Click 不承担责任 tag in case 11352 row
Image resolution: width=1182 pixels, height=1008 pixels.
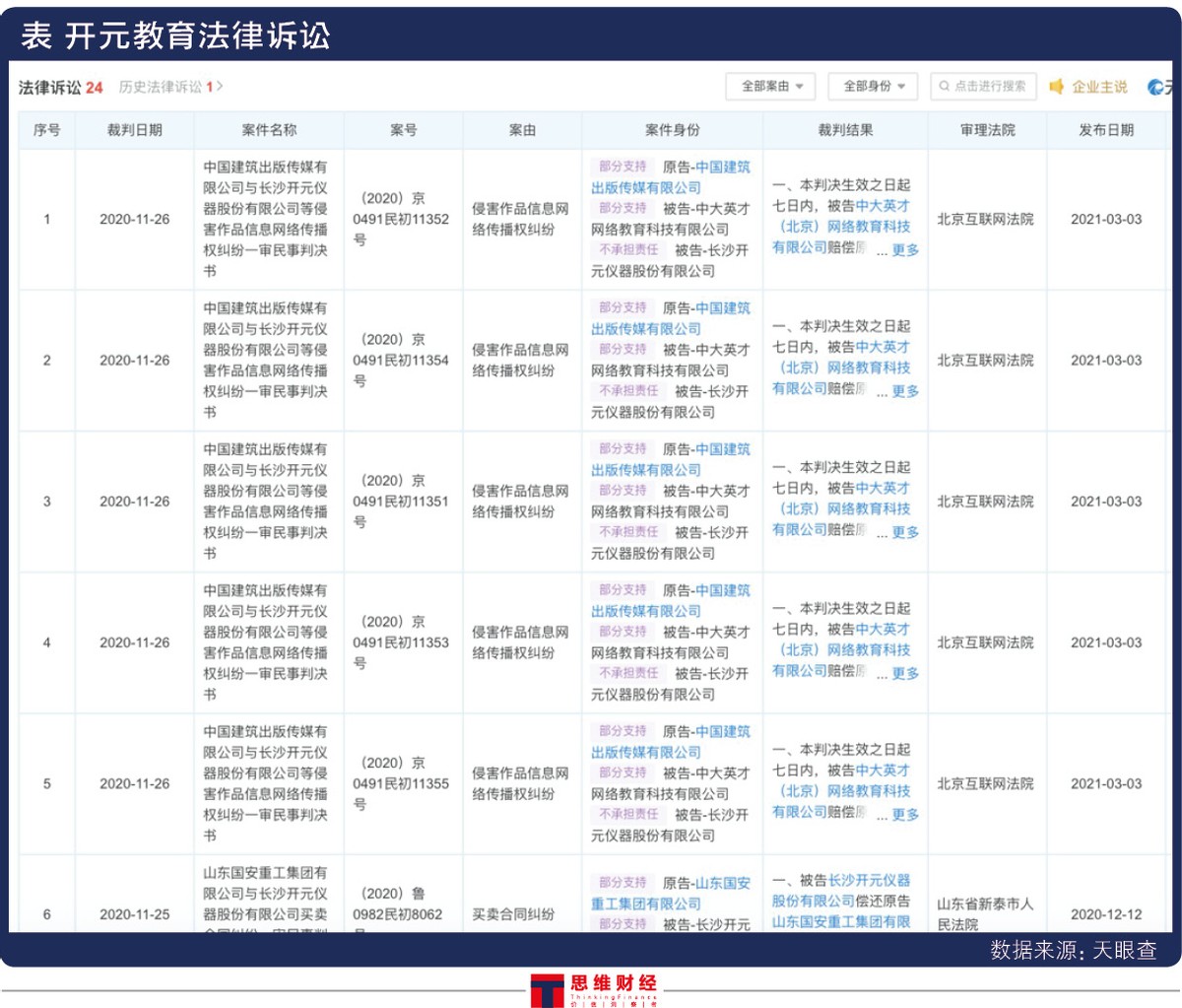628,250
